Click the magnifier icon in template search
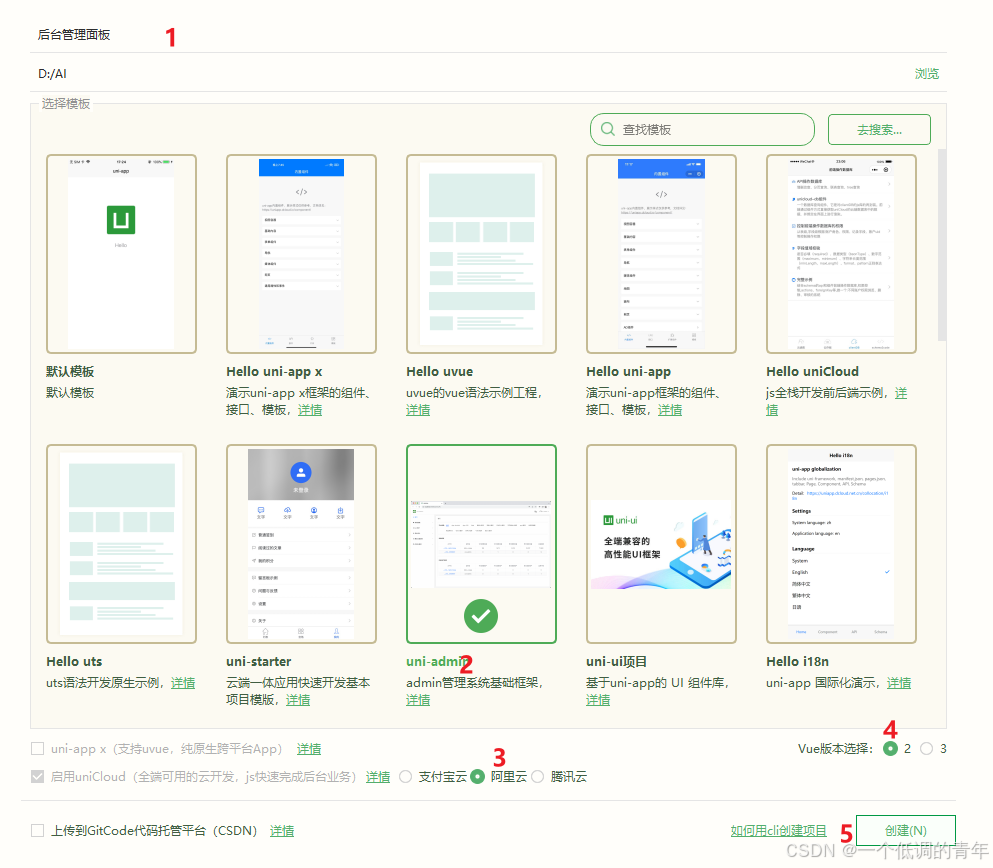This screenshot has height=868, width=993. pos(607,129)
